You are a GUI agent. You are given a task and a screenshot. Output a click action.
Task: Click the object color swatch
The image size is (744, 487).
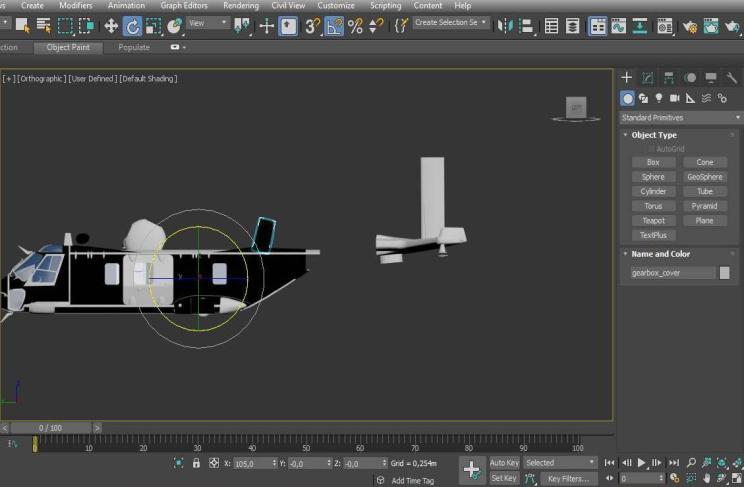point(725,273)
